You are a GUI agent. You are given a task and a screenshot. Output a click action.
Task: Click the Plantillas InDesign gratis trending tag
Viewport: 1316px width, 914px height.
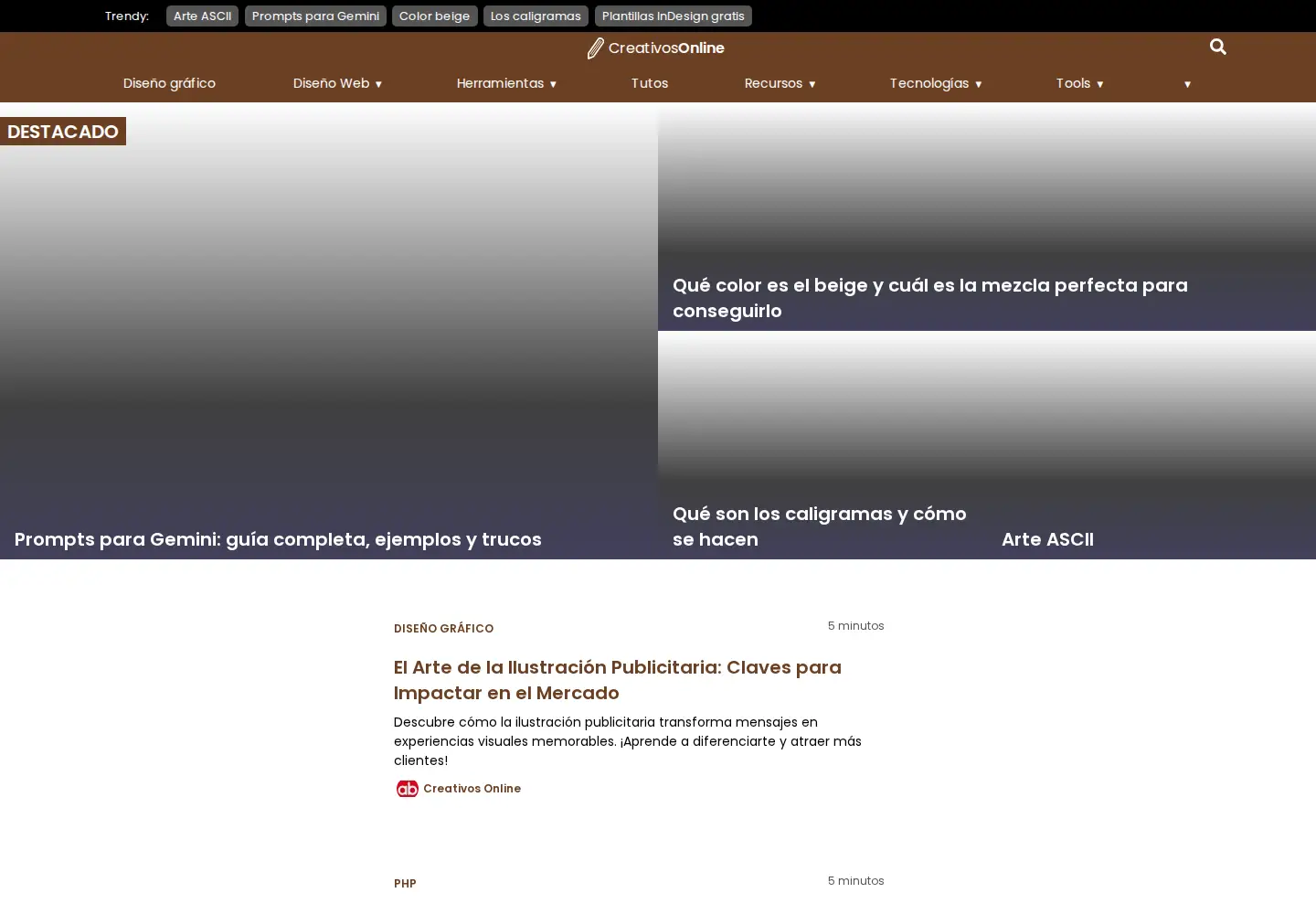[x=673, y=16]
